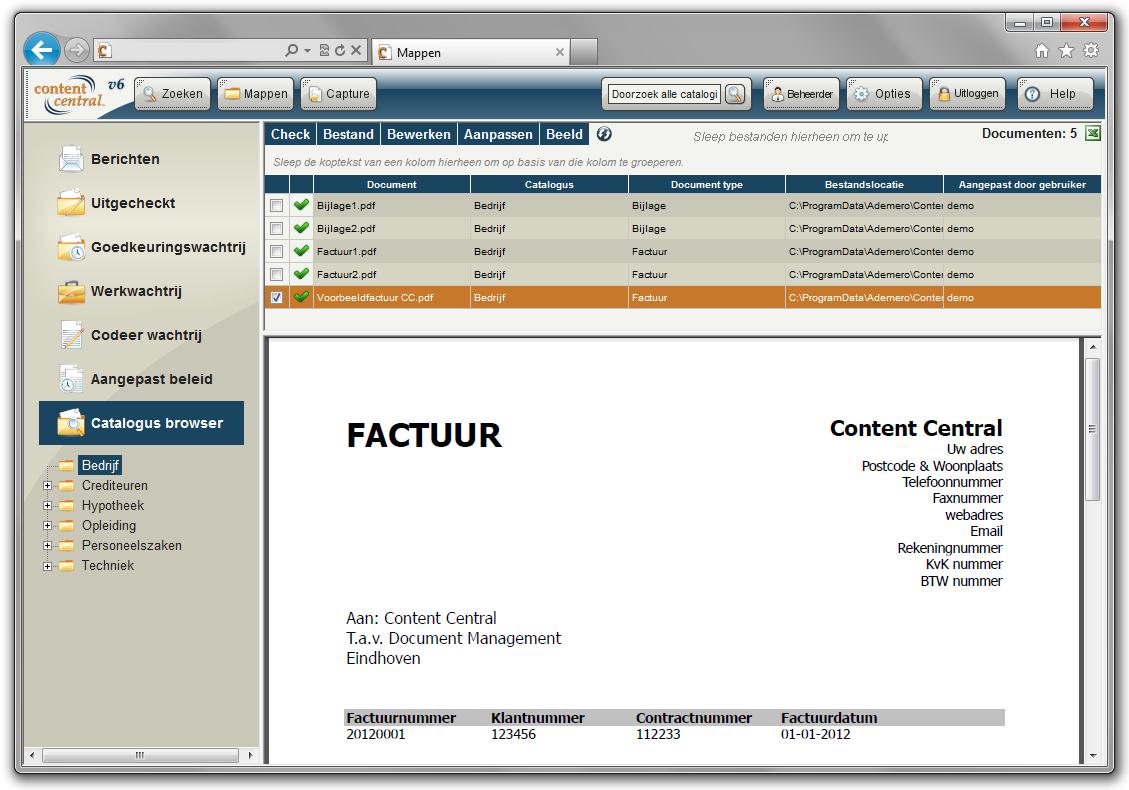1129x790 pixels.
Task: Check the box for Factuur2.pdf
Action: (x=276, y=275)
